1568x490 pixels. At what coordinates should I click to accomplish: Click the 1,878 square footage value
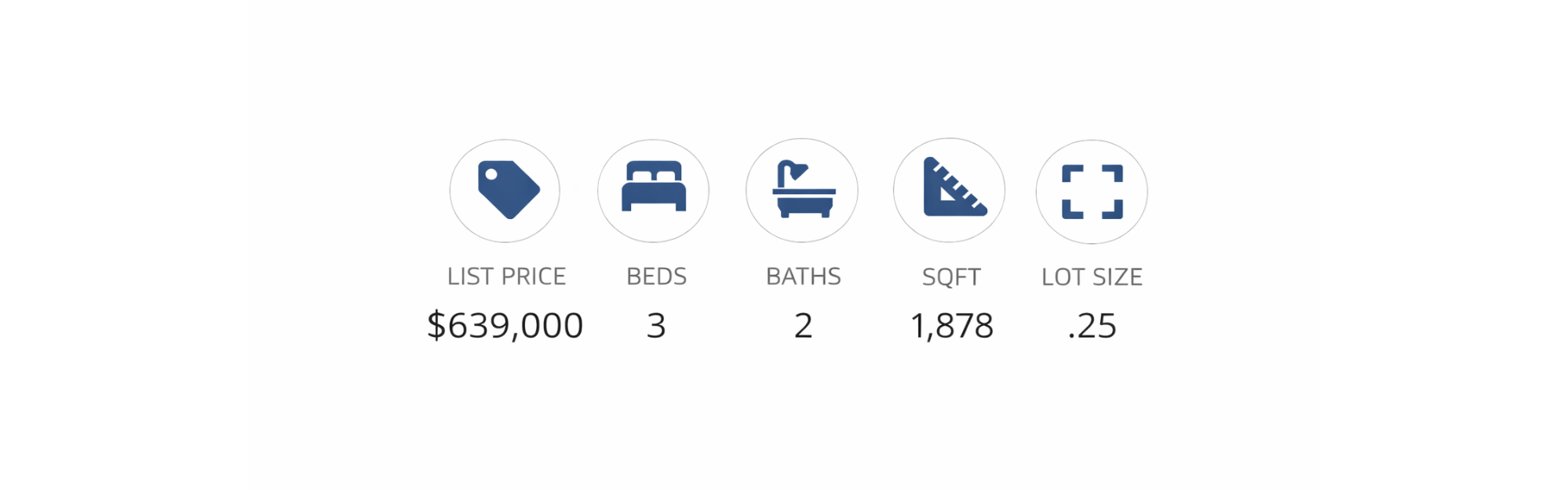[951, 326]
